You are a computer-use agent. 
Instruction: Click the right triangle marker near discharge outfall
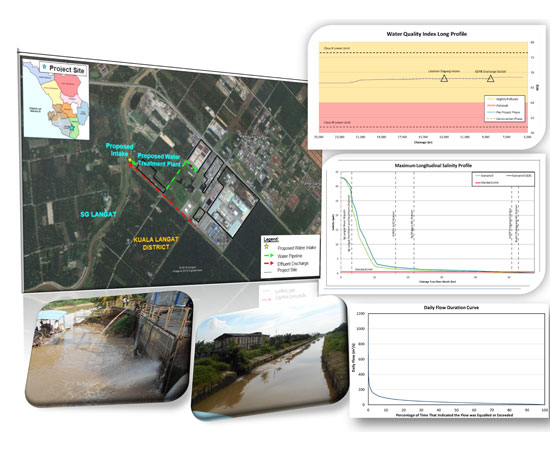(490, 78)
